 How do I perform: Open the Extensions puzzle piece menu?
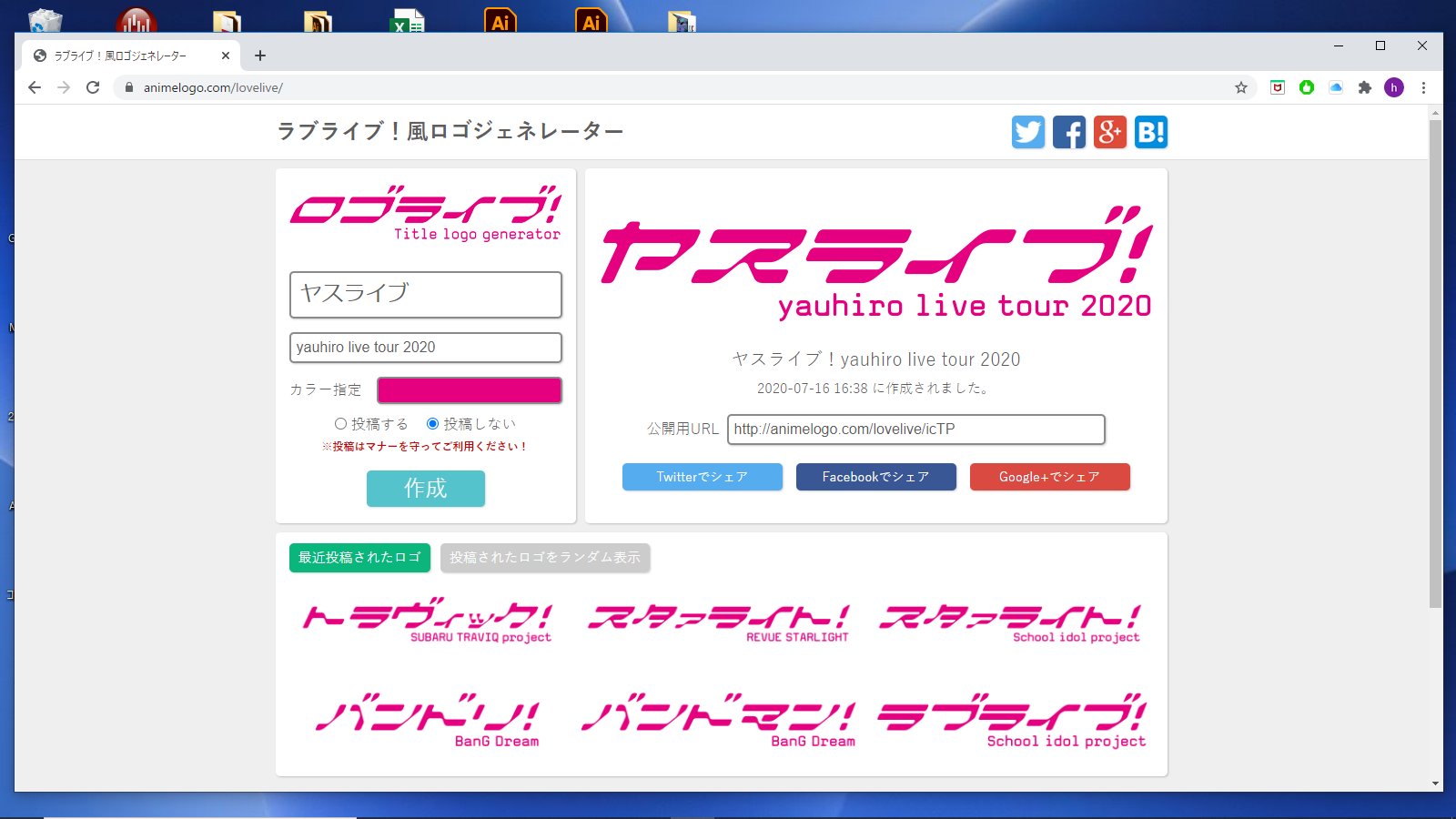tap(1365, 87)
